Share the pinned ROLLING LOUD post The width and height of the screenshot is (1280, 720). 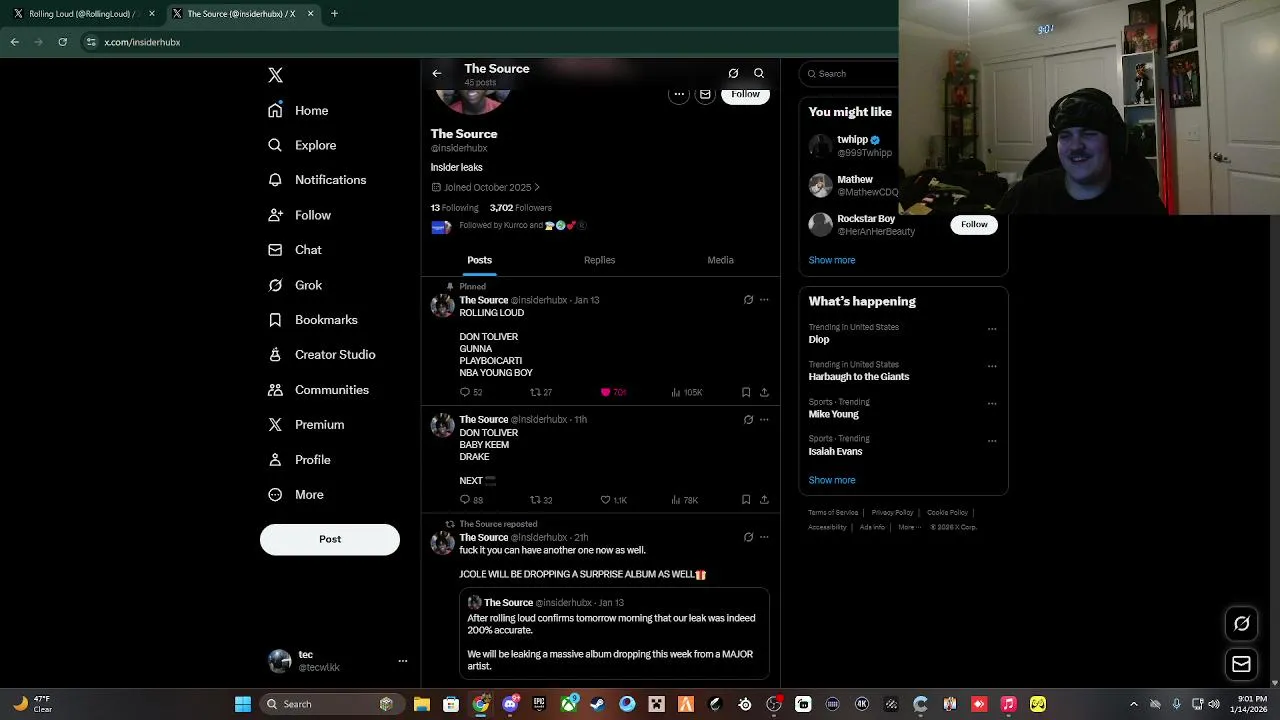pos(764,392)
